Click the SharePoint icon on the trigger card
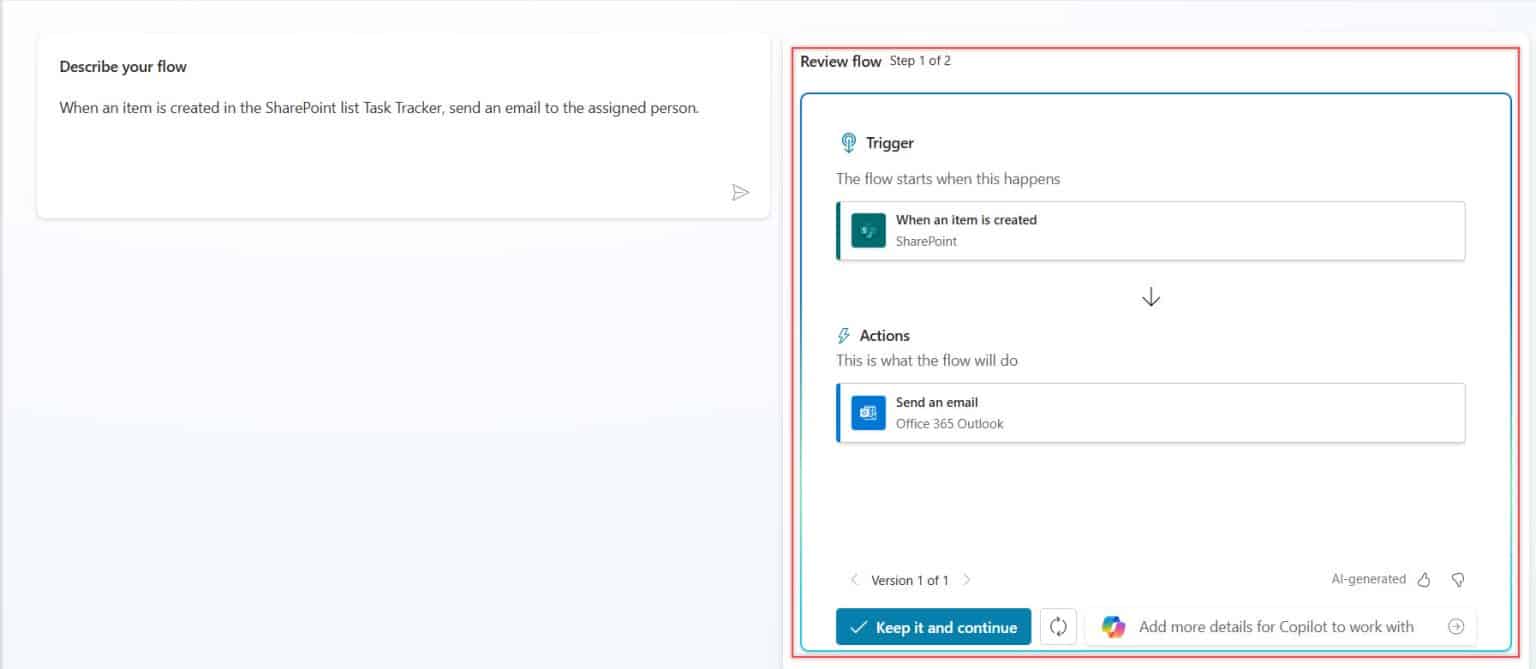 (868, 231)
